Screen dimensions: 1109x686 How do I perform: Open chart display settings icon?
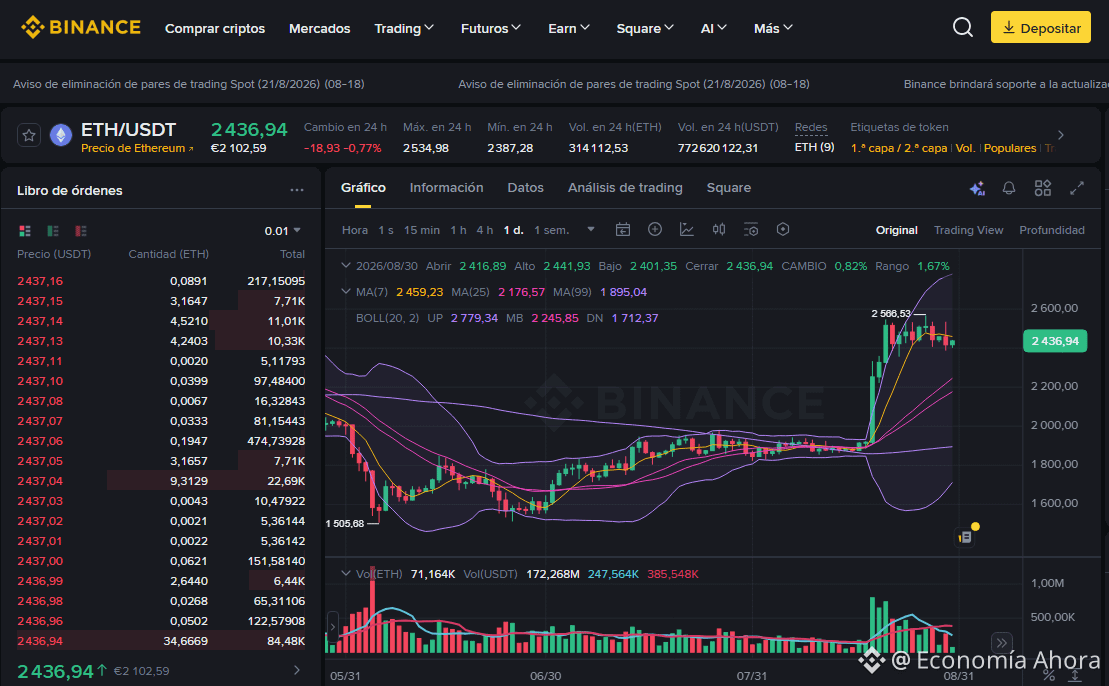pos(751,229)
